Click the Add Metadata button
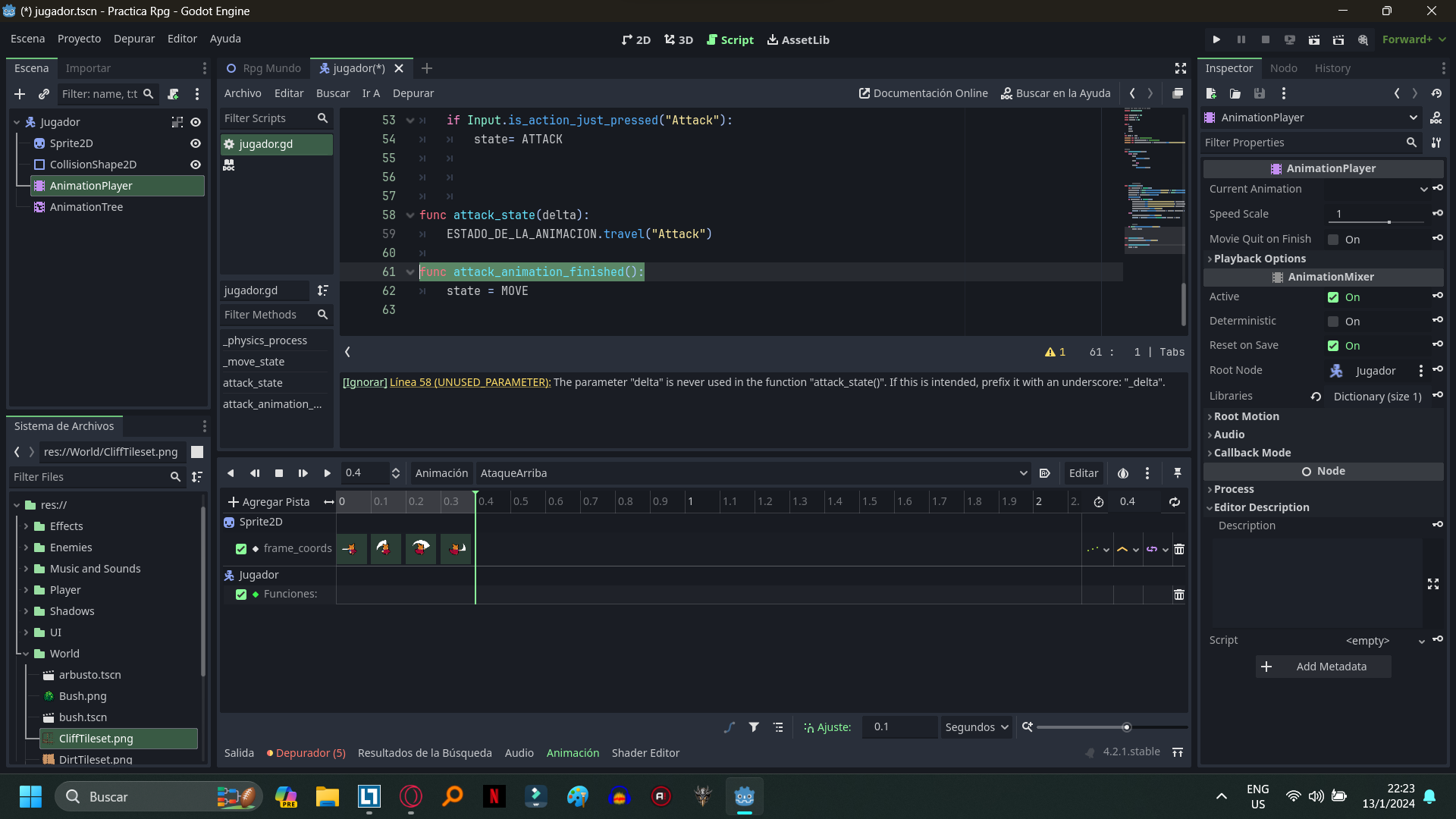 click(x=1323, y=667)
